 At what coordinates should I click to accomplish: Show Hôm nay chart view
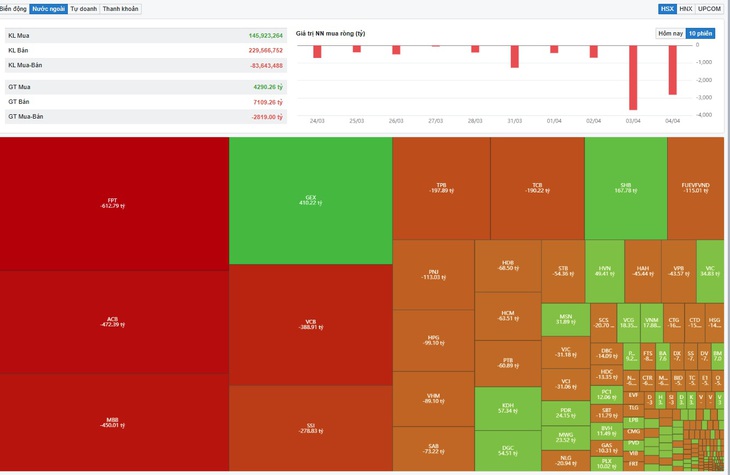tap(670, 34)
